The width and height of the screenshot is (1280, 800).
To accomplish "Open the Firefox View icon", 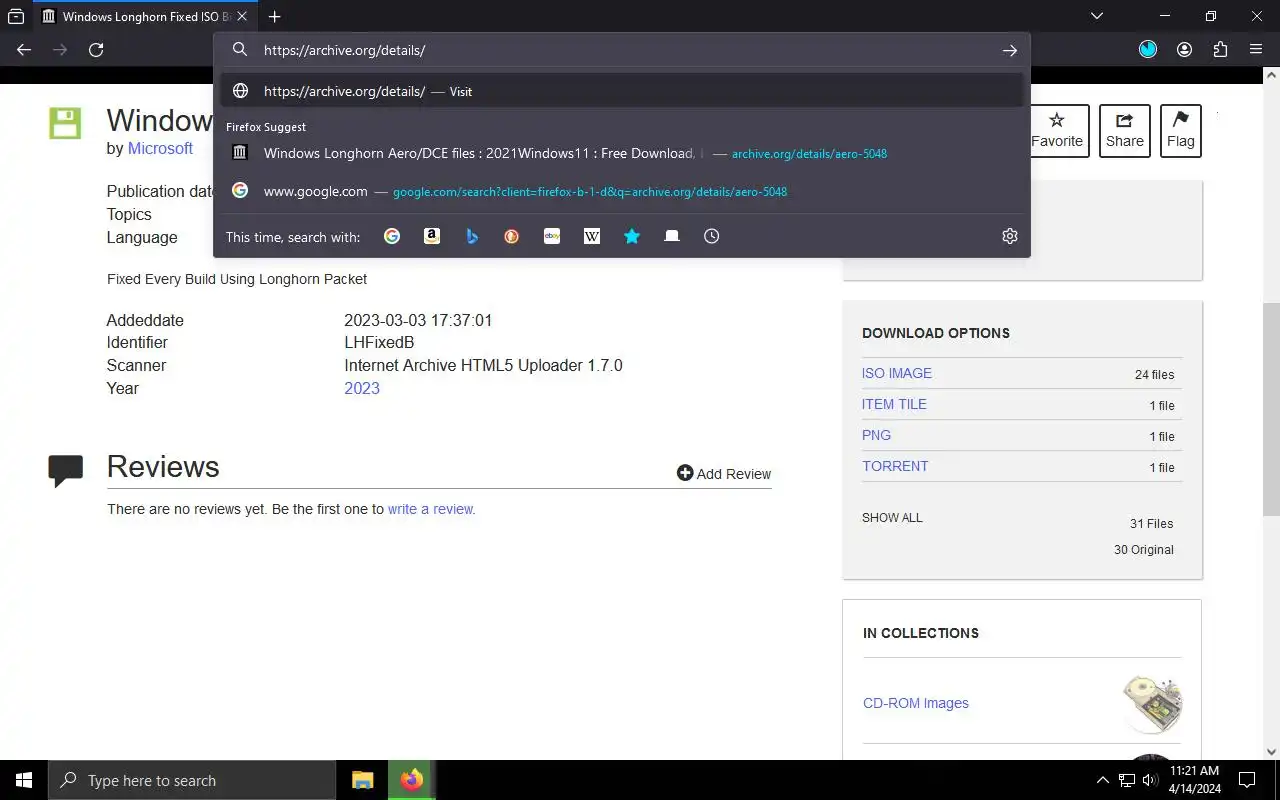I will (x=16, y=16).
